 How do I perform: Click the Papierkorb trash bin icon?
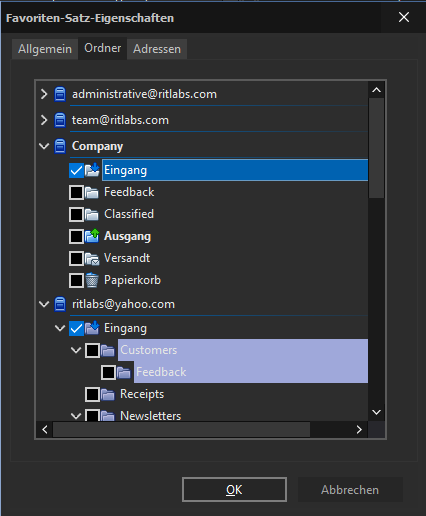click(92, 280)
